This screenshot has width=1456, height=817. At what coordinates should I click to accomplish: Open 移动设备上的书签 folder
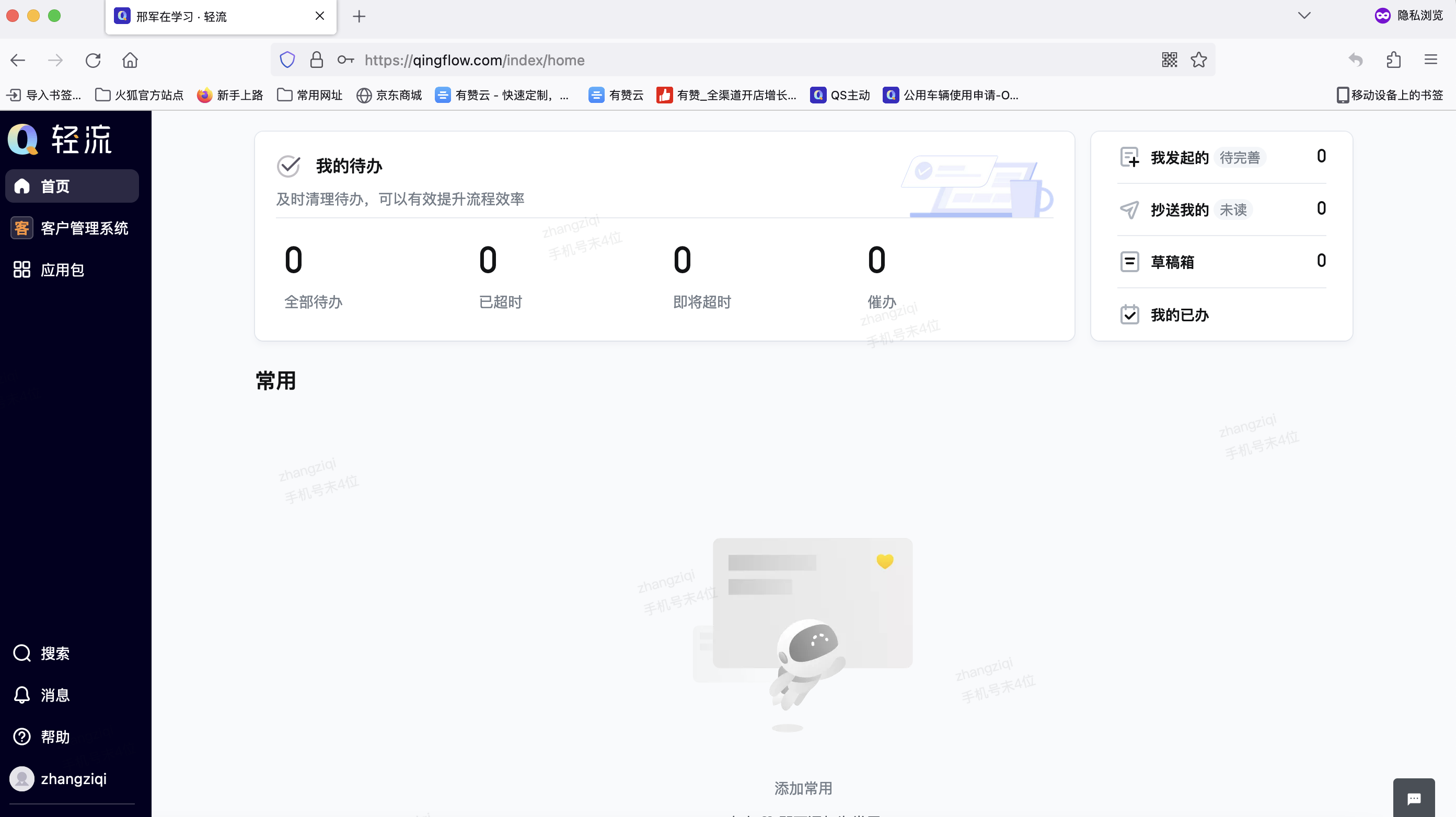[1389, 95]
